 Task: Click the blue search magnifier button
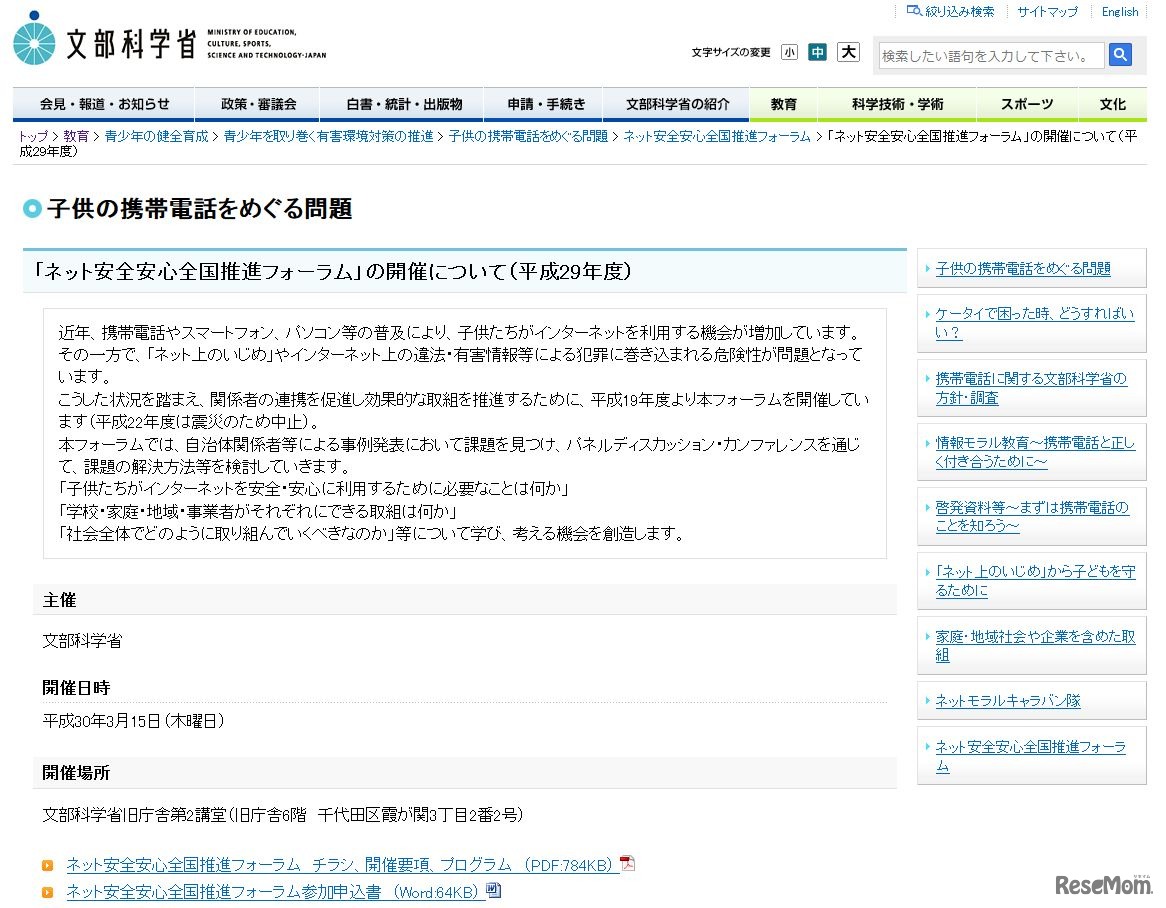(x=1120, y=55)
